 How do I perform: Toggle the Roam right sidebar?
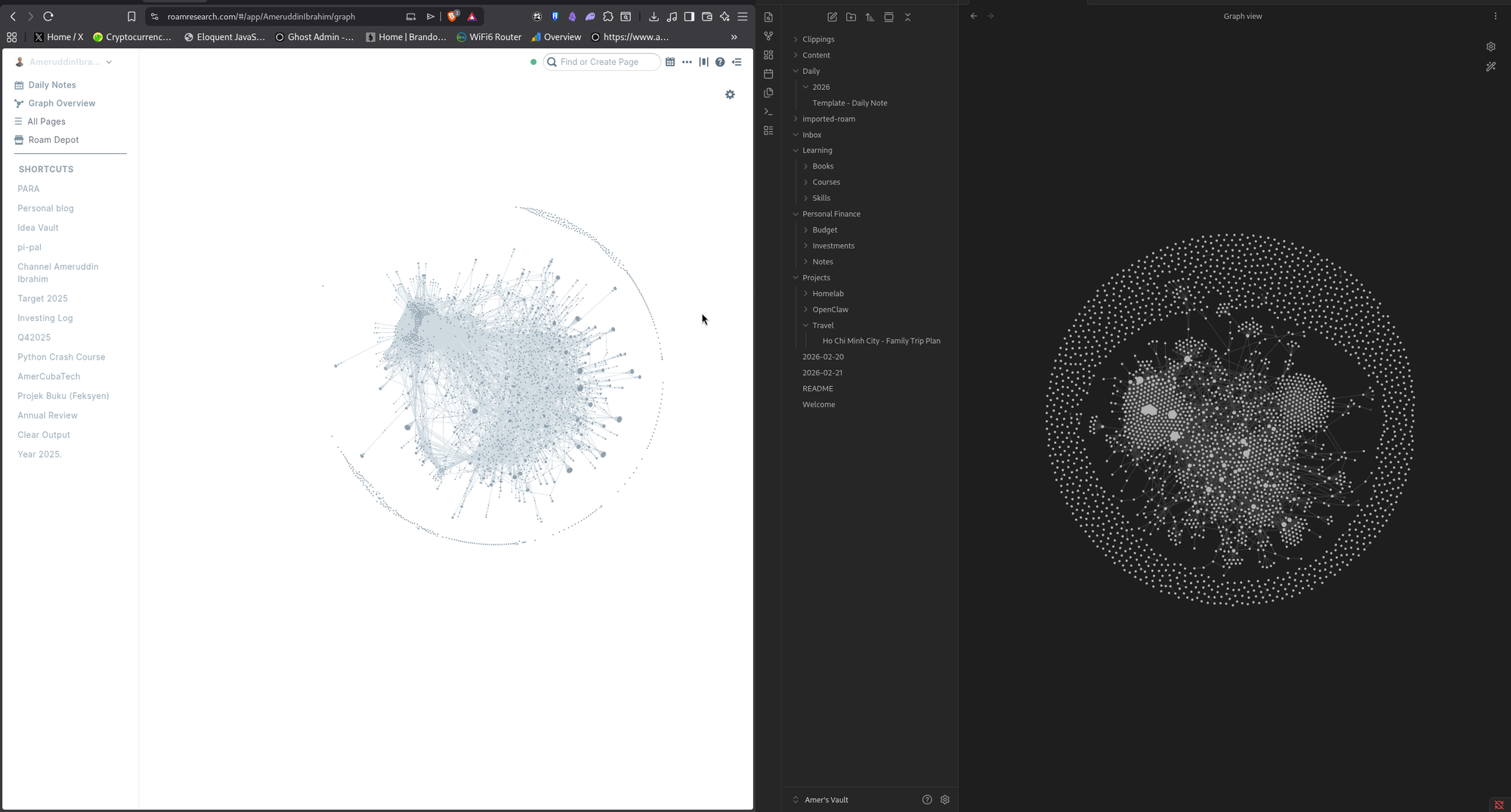737,62
